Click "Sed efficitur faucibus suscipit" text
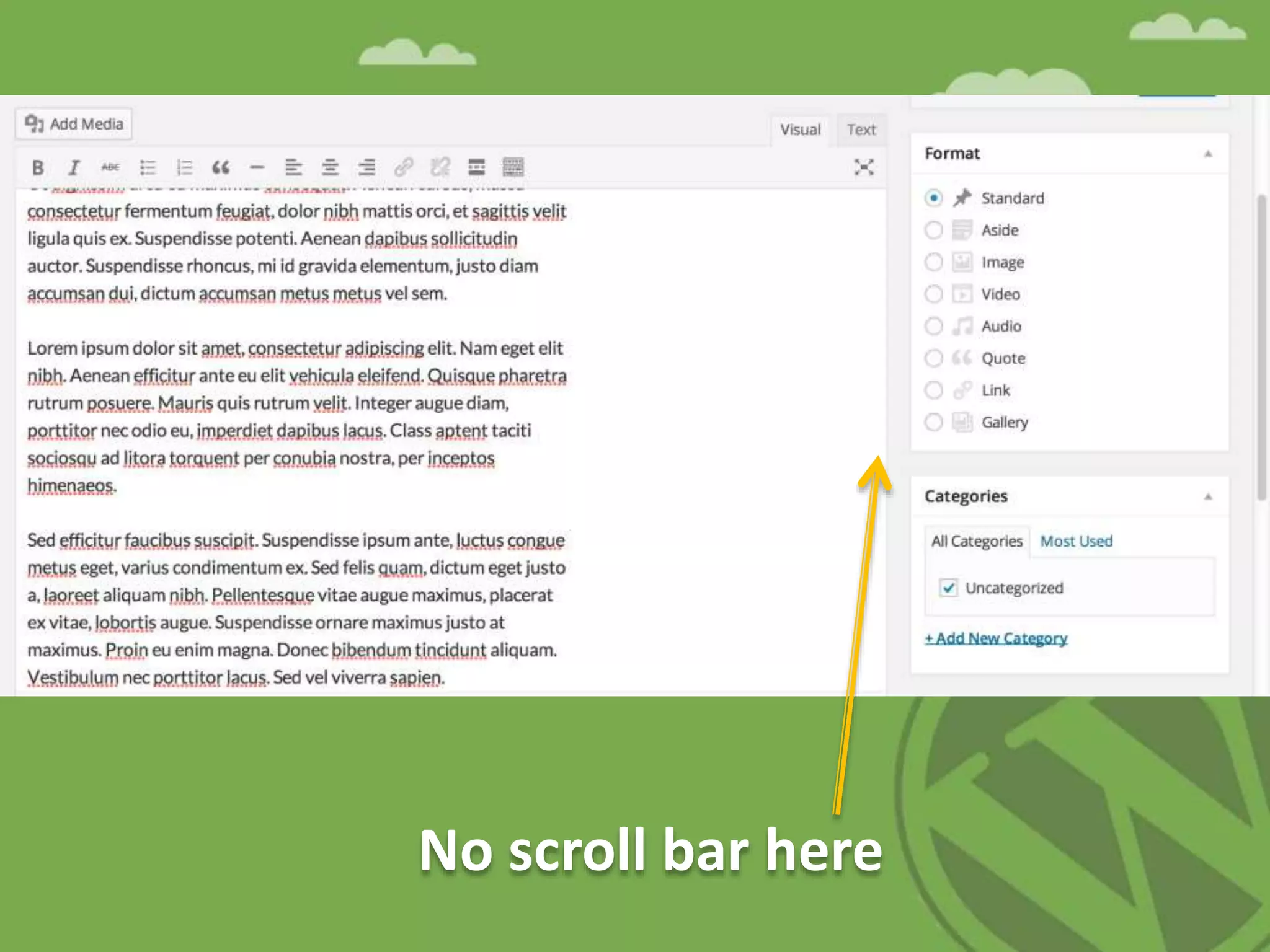 coord(141,540)
